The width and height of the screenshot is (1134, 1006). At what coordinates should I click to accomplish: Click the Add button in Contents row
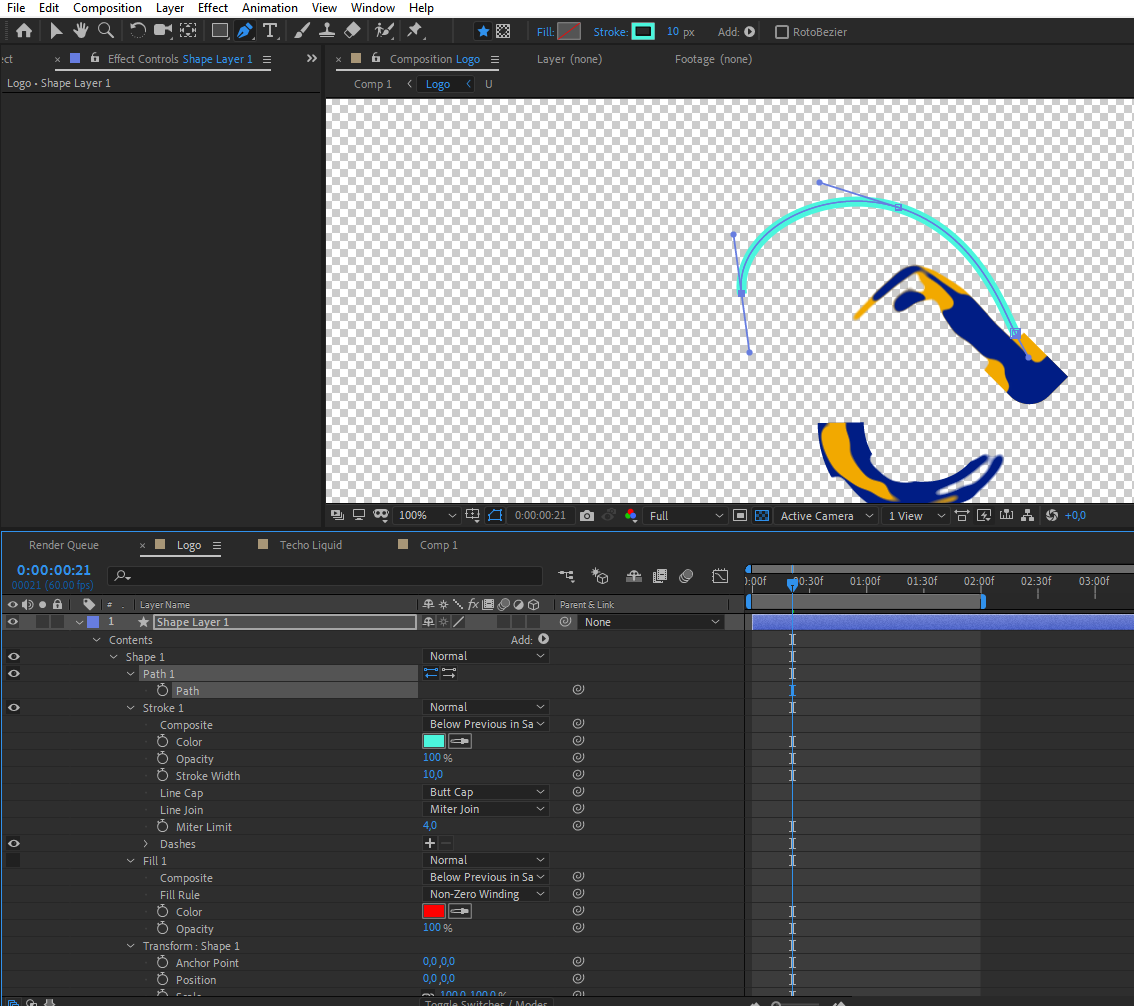543,639
